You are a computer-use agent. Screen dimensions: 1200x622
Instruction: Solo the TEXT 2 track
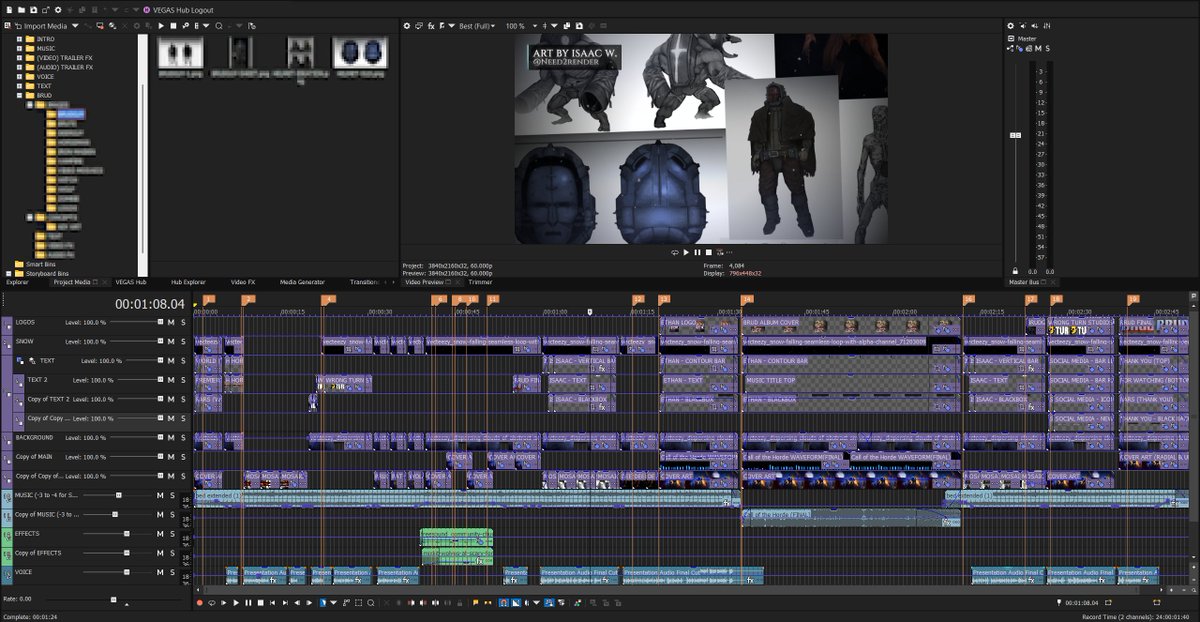click(x=183, y=380)
